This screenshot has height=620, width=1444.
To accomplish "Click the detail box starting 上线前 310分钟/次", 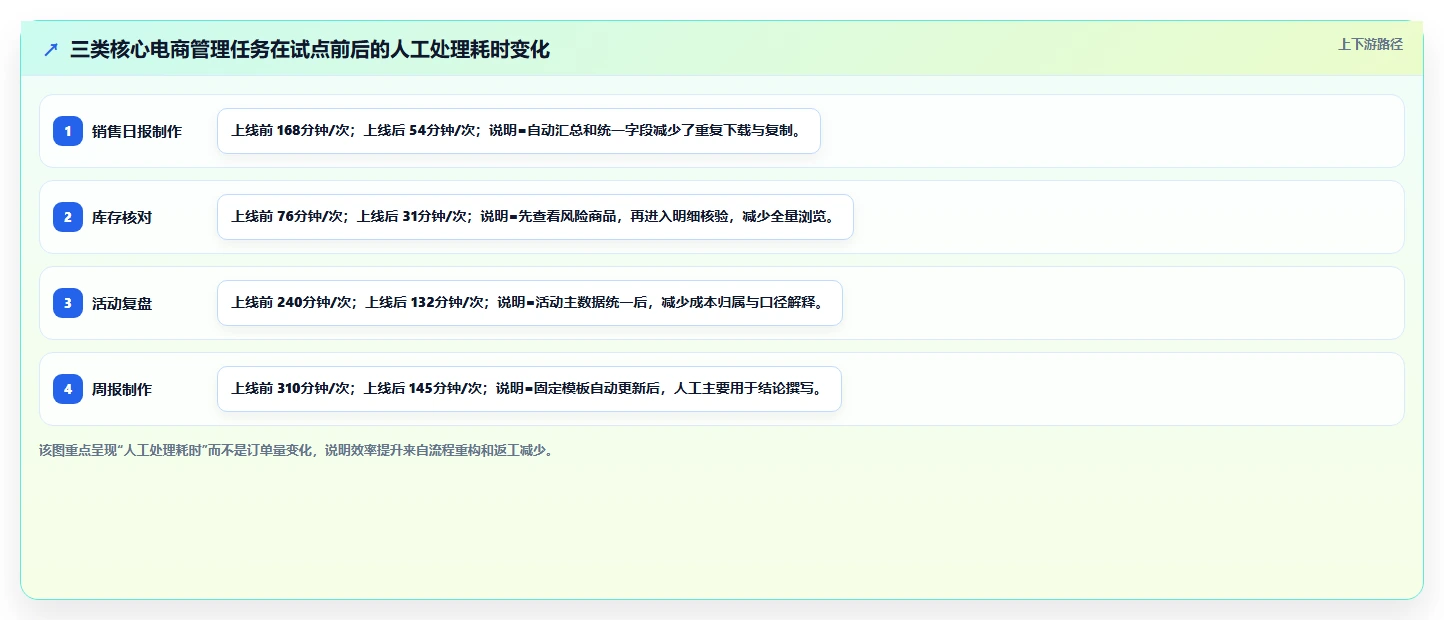I will [x=529, y=389].
